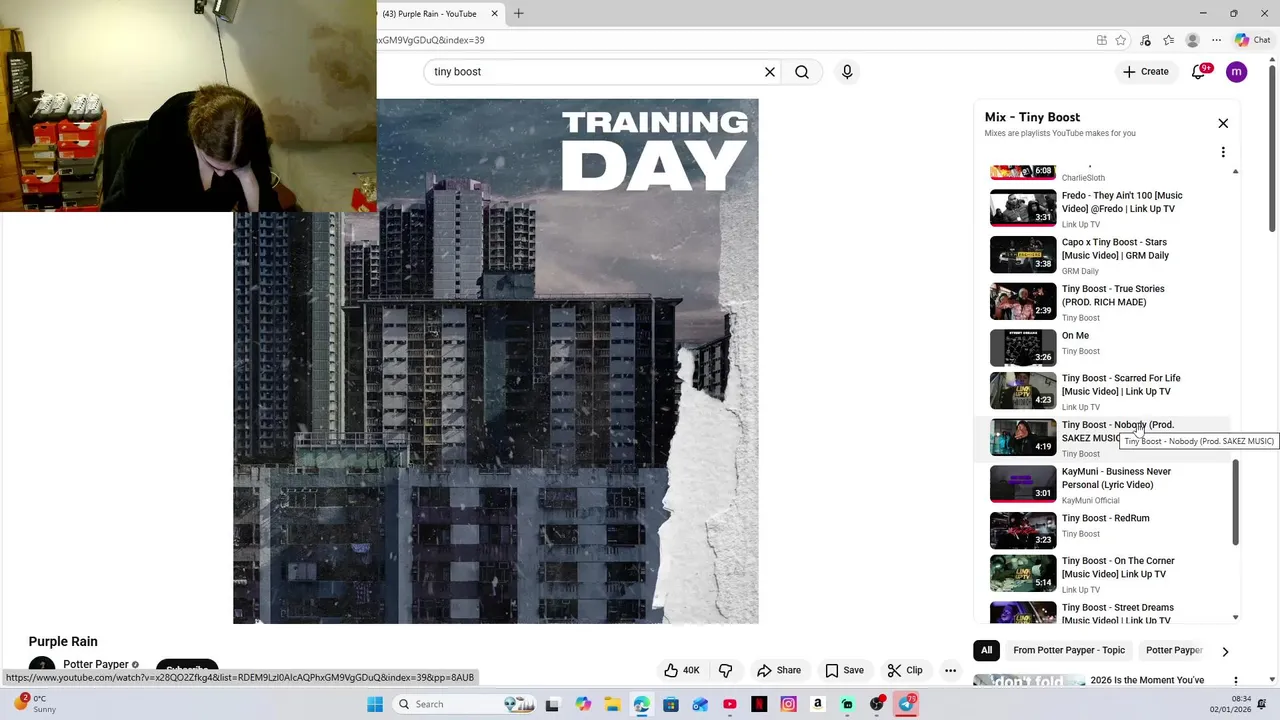The height and width of the screenshot is (720, 1280).
Task: Open Edge settings and more menu
Action: click(1216, 40)
